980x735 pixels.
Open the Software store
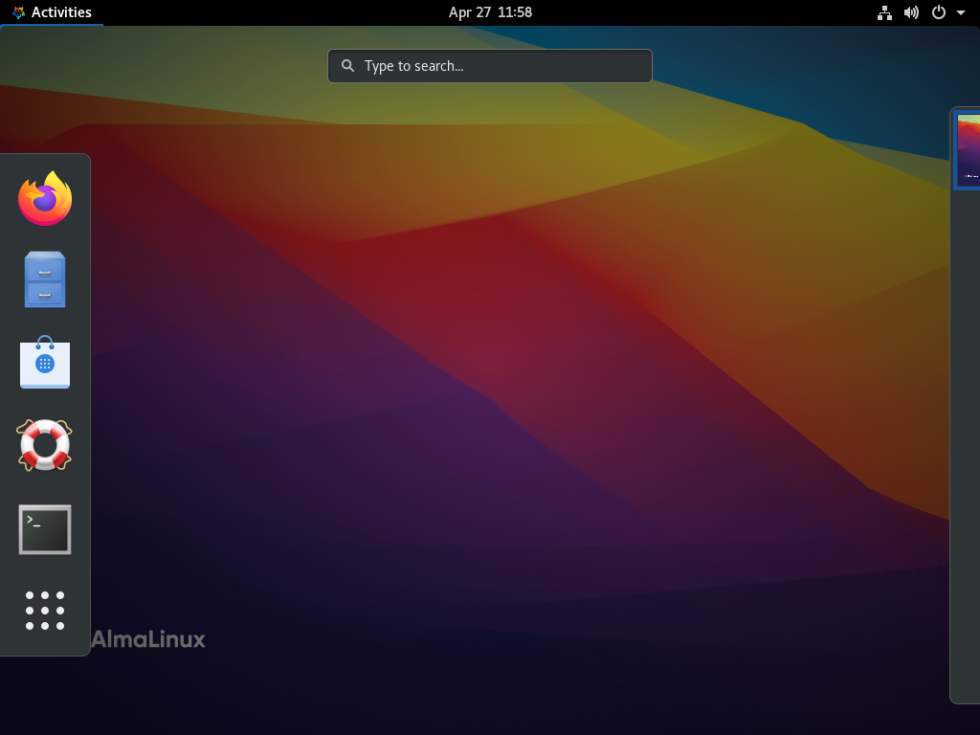(44, 363)
